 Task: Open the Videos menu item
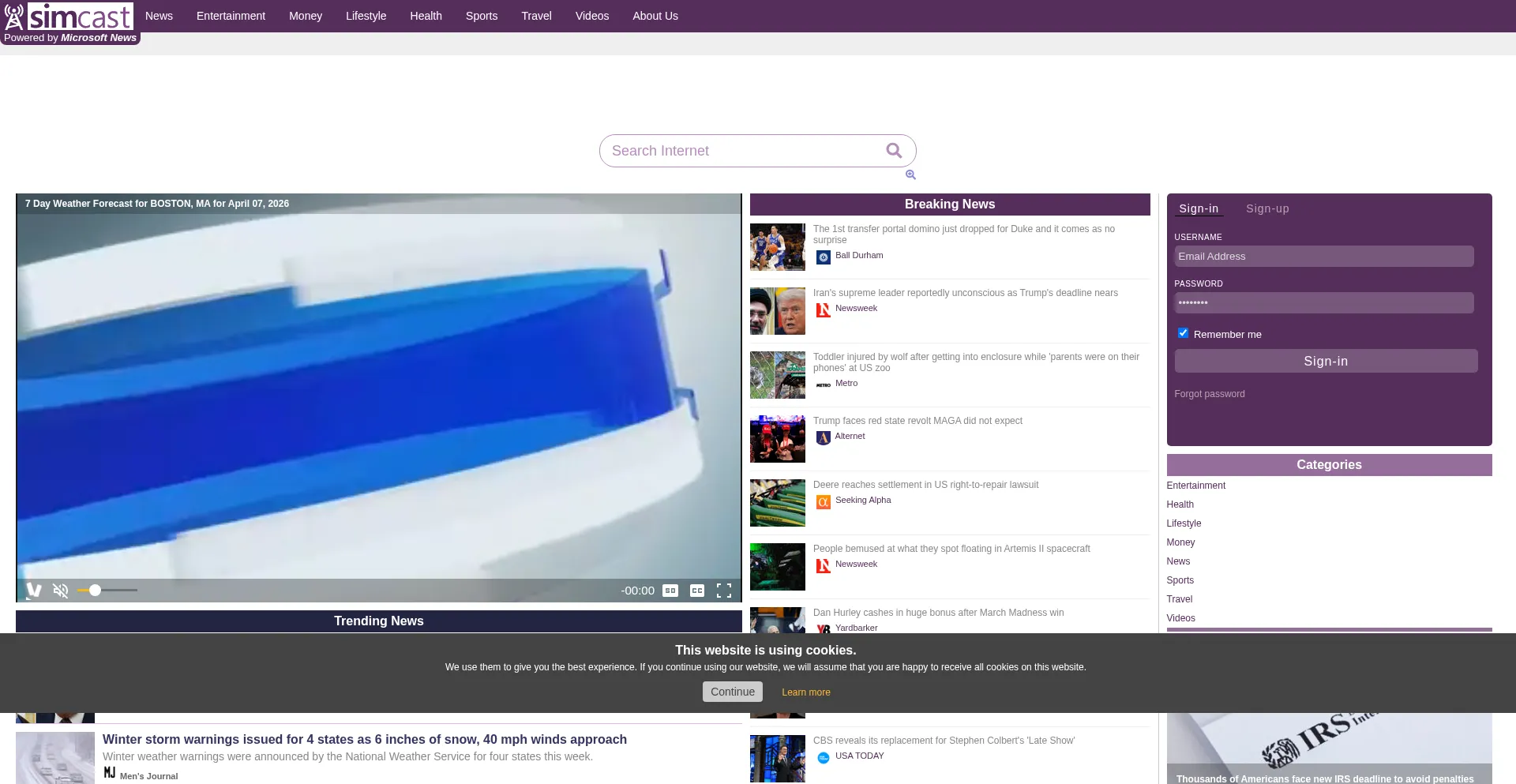[x=592, y=16]
